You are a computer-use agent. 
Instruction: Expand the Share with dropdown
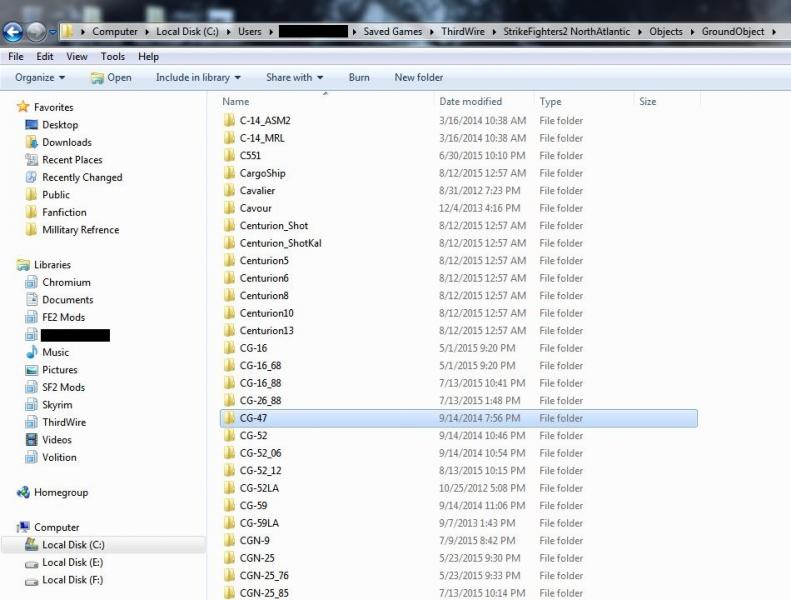(x=295, y=78)
